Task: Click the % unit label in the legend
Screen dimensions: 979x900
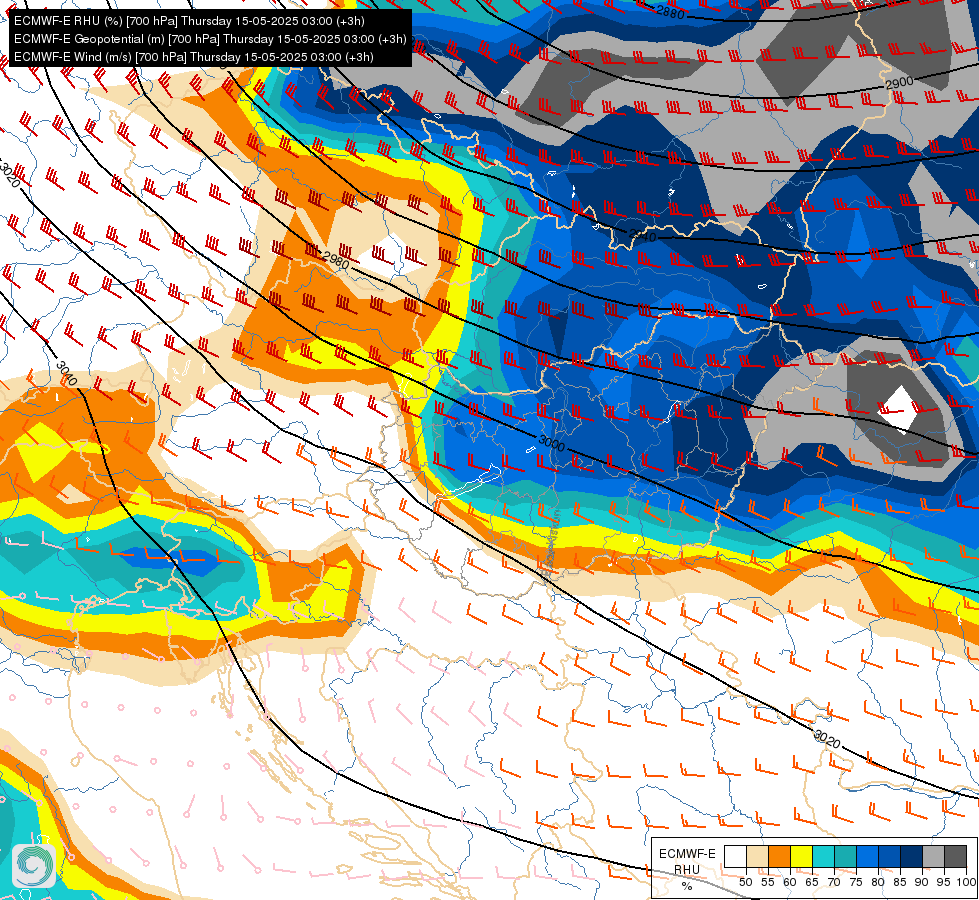Action: tap(687, 886)
